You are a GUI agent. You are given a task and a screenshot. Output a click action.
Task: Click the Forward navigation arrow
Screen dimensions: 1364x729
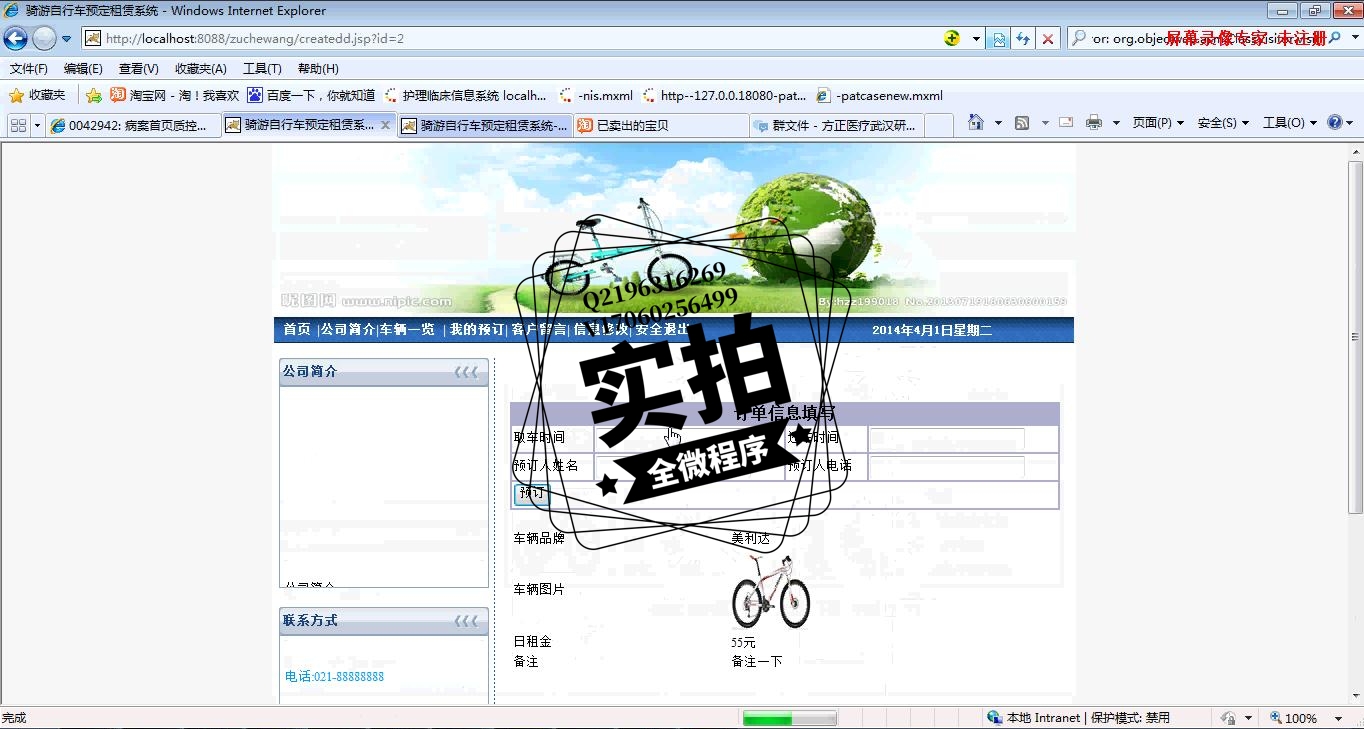[44, 39]
